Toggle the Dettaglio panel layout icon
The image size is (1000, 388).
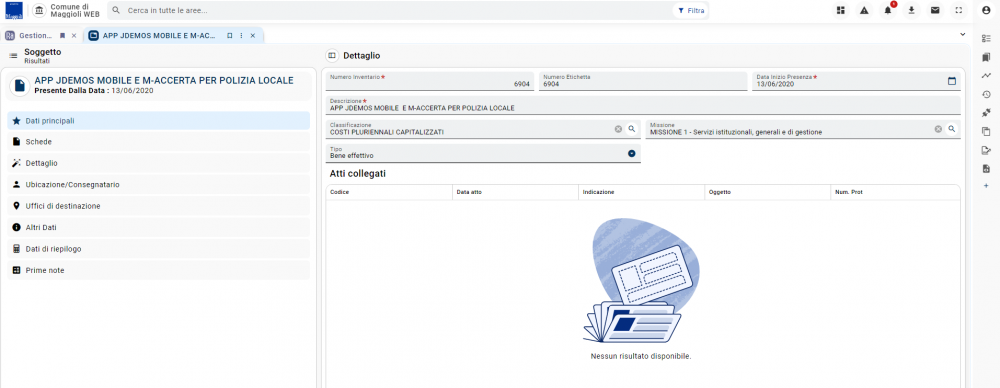[331, 56]
